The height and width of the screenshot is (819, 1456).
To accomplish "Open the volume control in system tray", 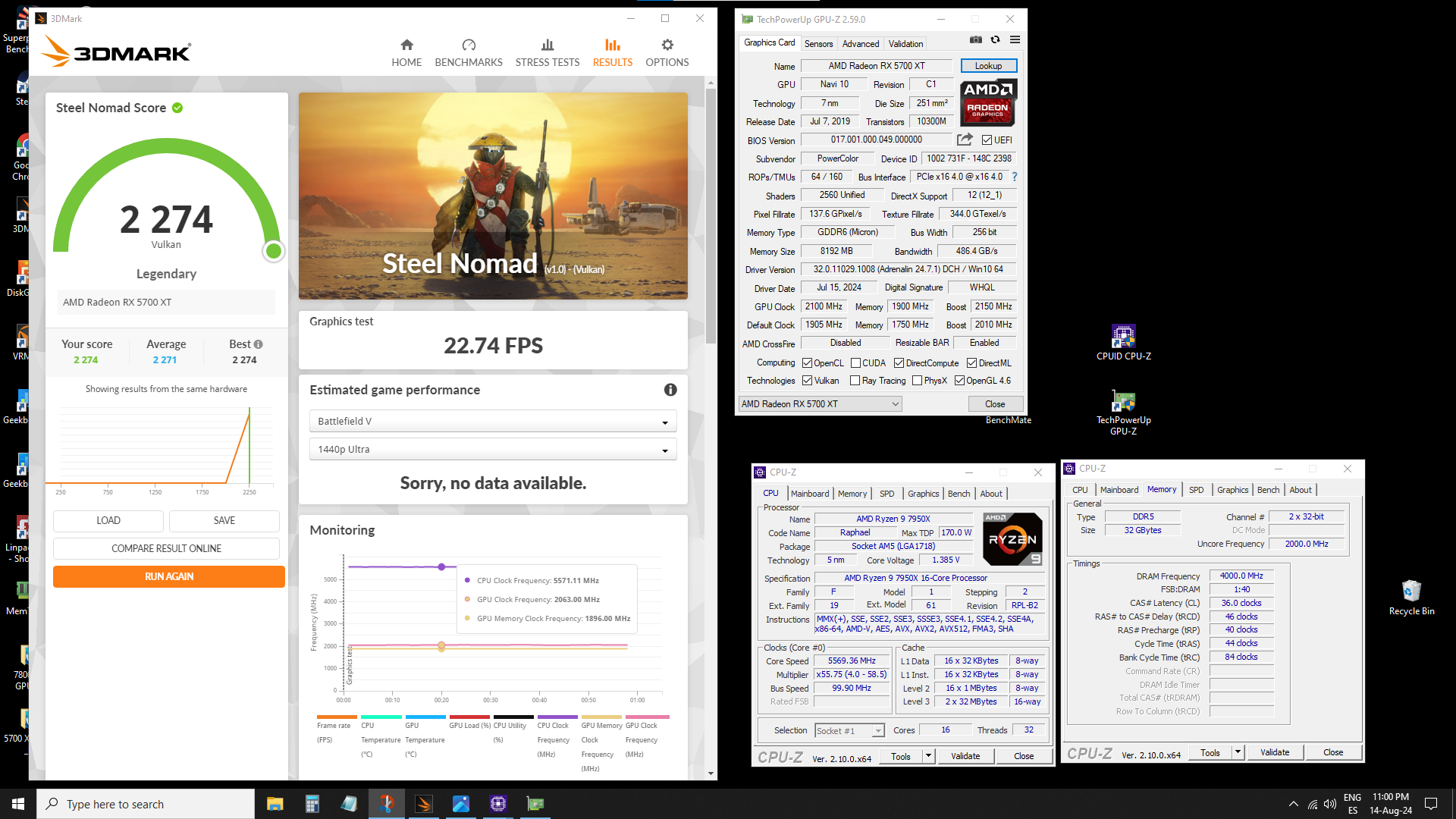I will (x=1330, y=804).
